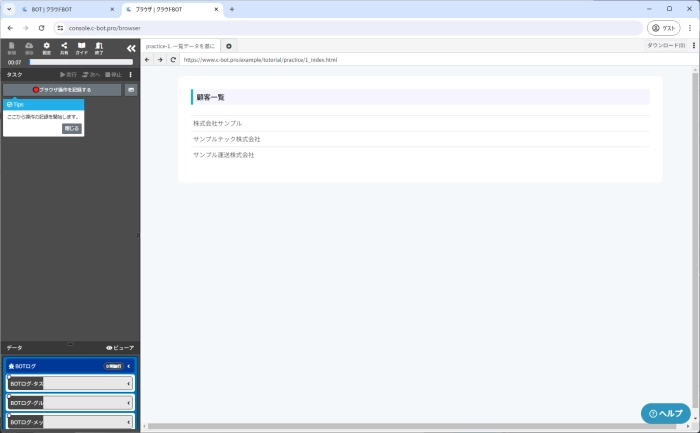Click the screenshot icon beside record button
700x433 pixels.
(130, 90)
